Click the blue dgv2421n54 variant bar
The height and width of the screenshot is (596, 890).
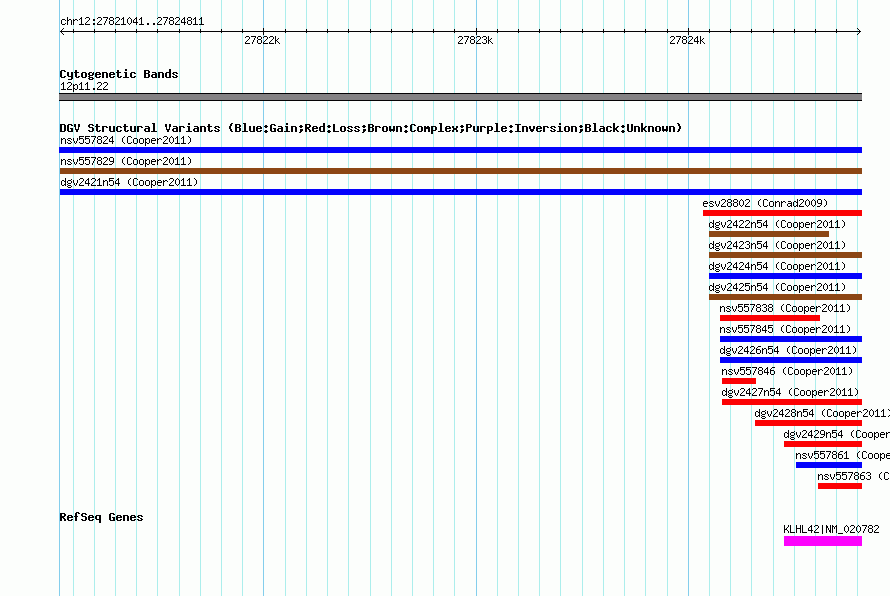tap(460, 192)
